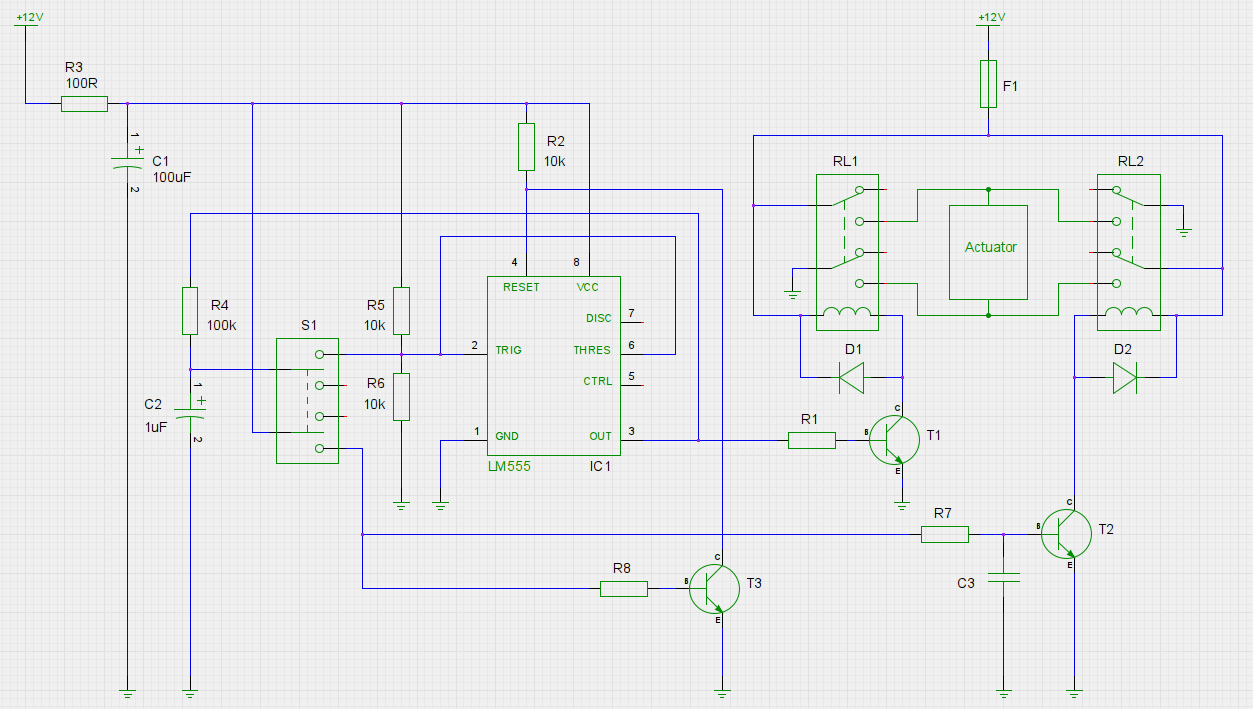Click the CTRL pin label
Screen dimensions: 1253x709
point(597,381)
